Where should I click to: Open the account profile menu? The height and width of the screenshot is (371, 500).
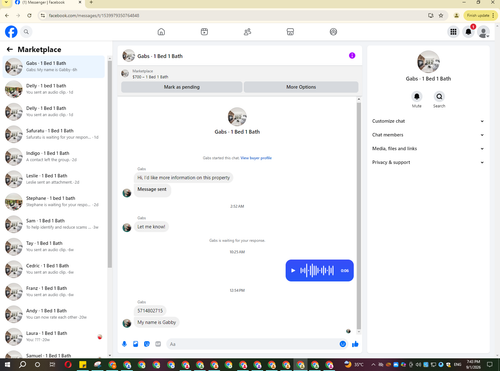tap(483, 32)
